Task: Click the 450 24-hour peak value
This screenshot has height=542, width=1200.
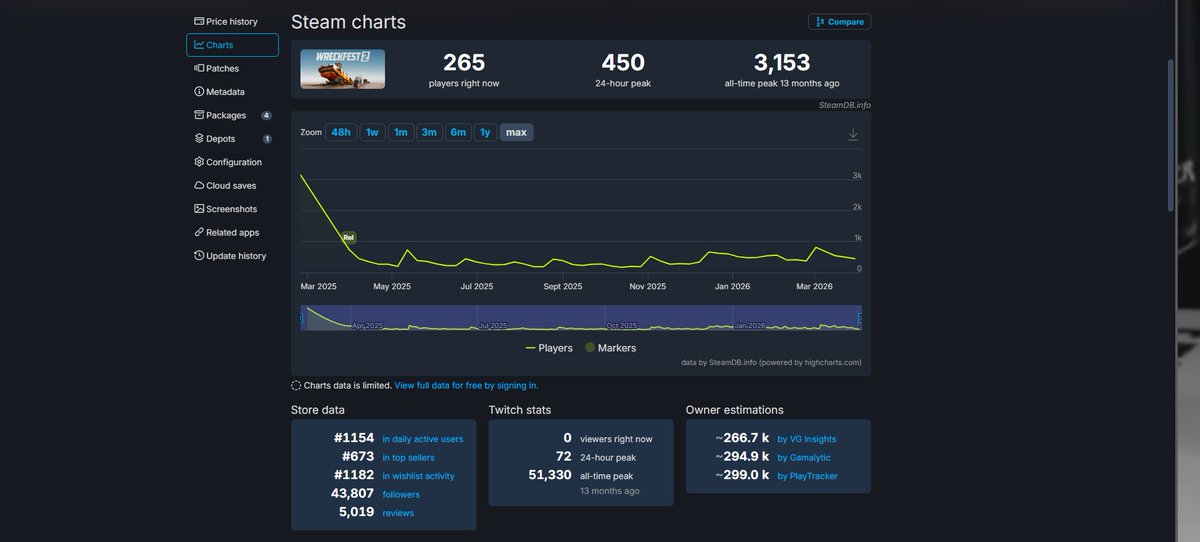Action: click(623, 63)
